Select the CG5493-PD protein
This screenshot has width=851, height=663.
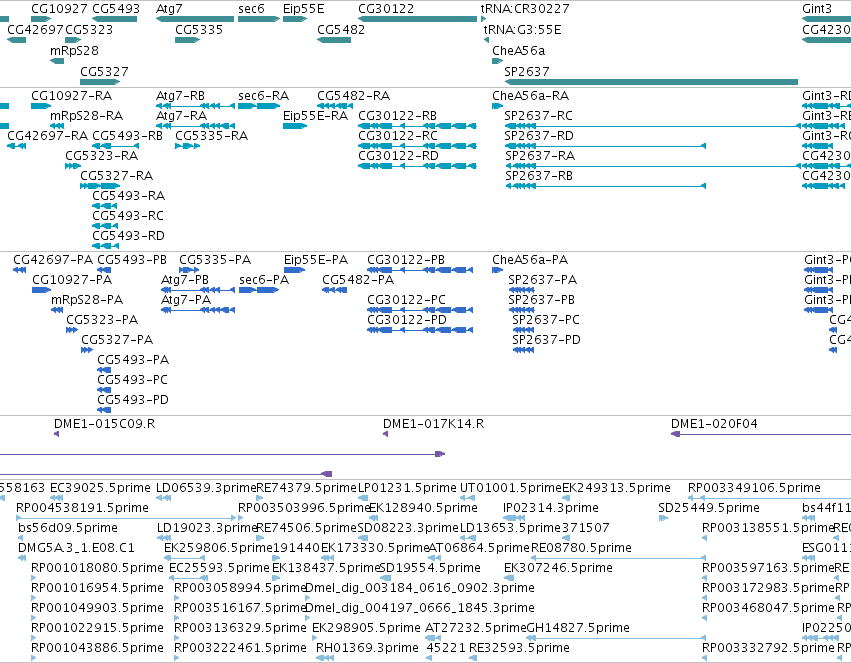click(104, 410)
